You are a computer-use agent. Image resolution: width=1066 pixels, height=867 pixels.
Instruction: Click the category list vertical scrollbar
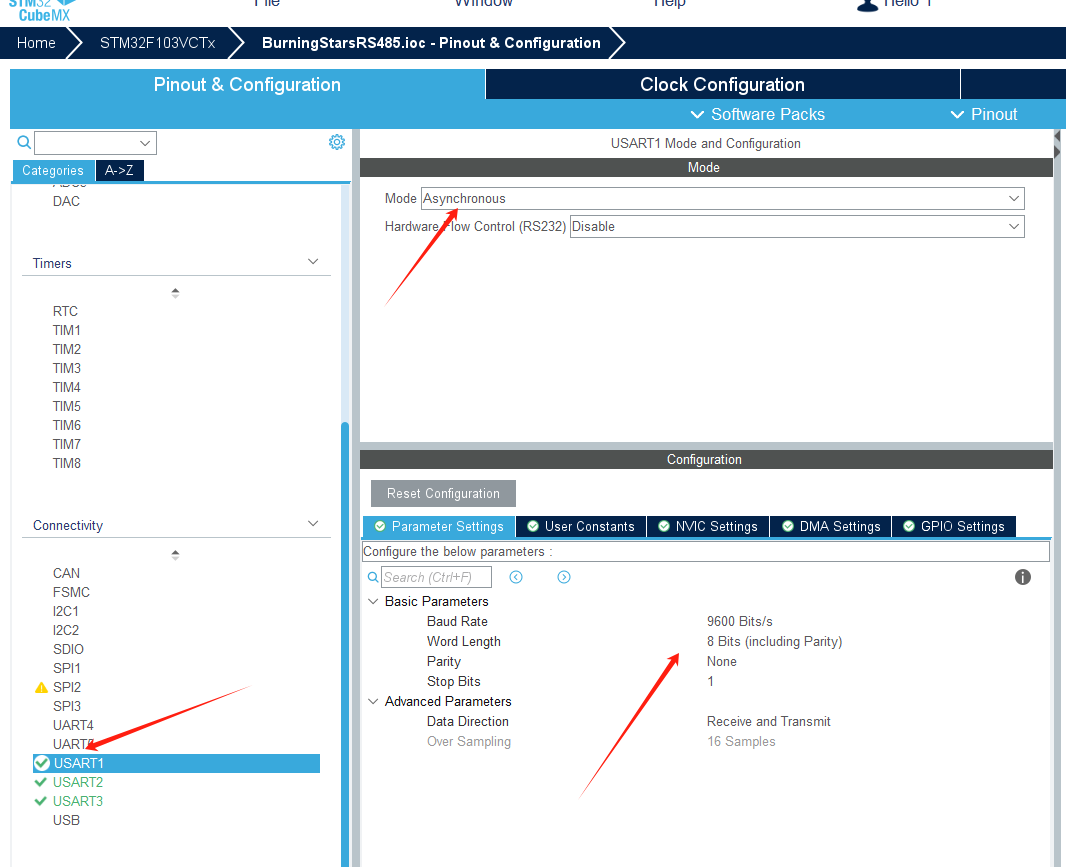tap(345, 643)
